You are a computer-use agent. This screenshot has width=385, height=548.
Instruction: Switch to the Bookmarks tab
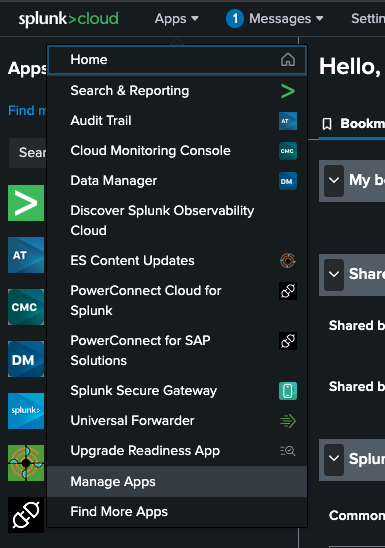[353, 124]
